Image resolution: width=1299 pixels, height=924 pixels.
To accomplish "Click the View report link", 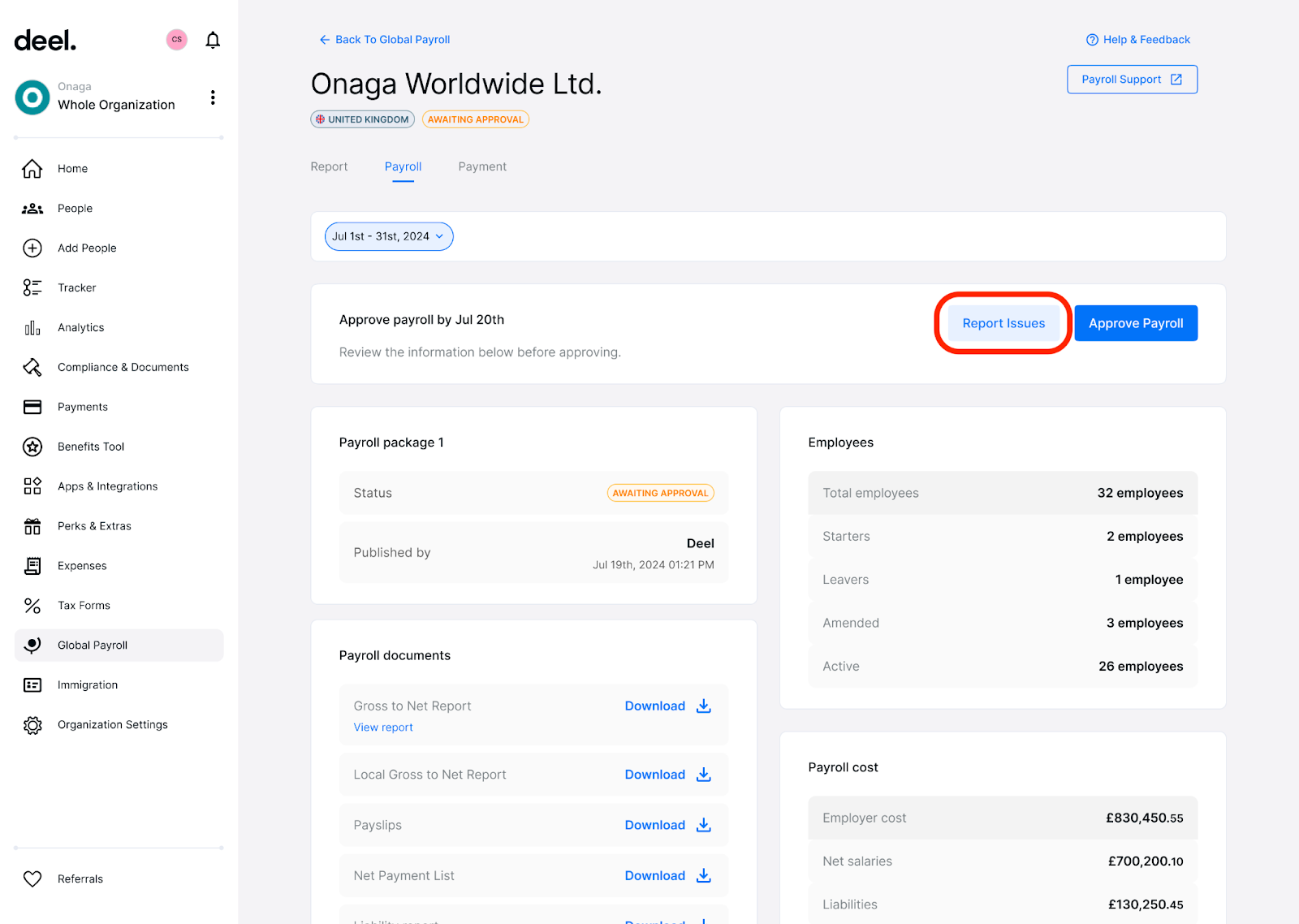I will pos(383,728).
